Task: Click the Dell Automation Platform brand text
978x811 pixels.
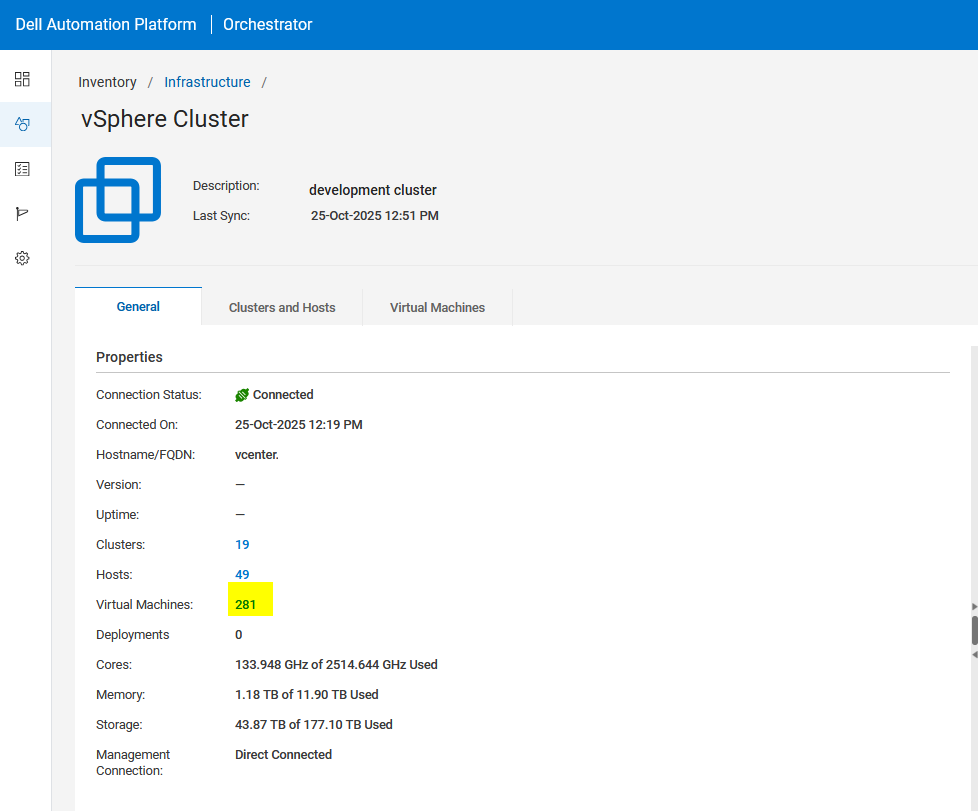Action: tap(105, 24)
